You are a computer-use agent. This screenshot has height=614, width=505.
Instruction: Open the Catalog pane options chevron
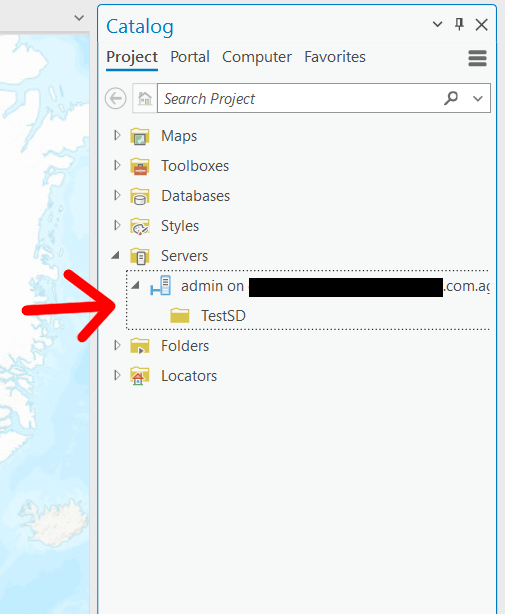[437, 24]
